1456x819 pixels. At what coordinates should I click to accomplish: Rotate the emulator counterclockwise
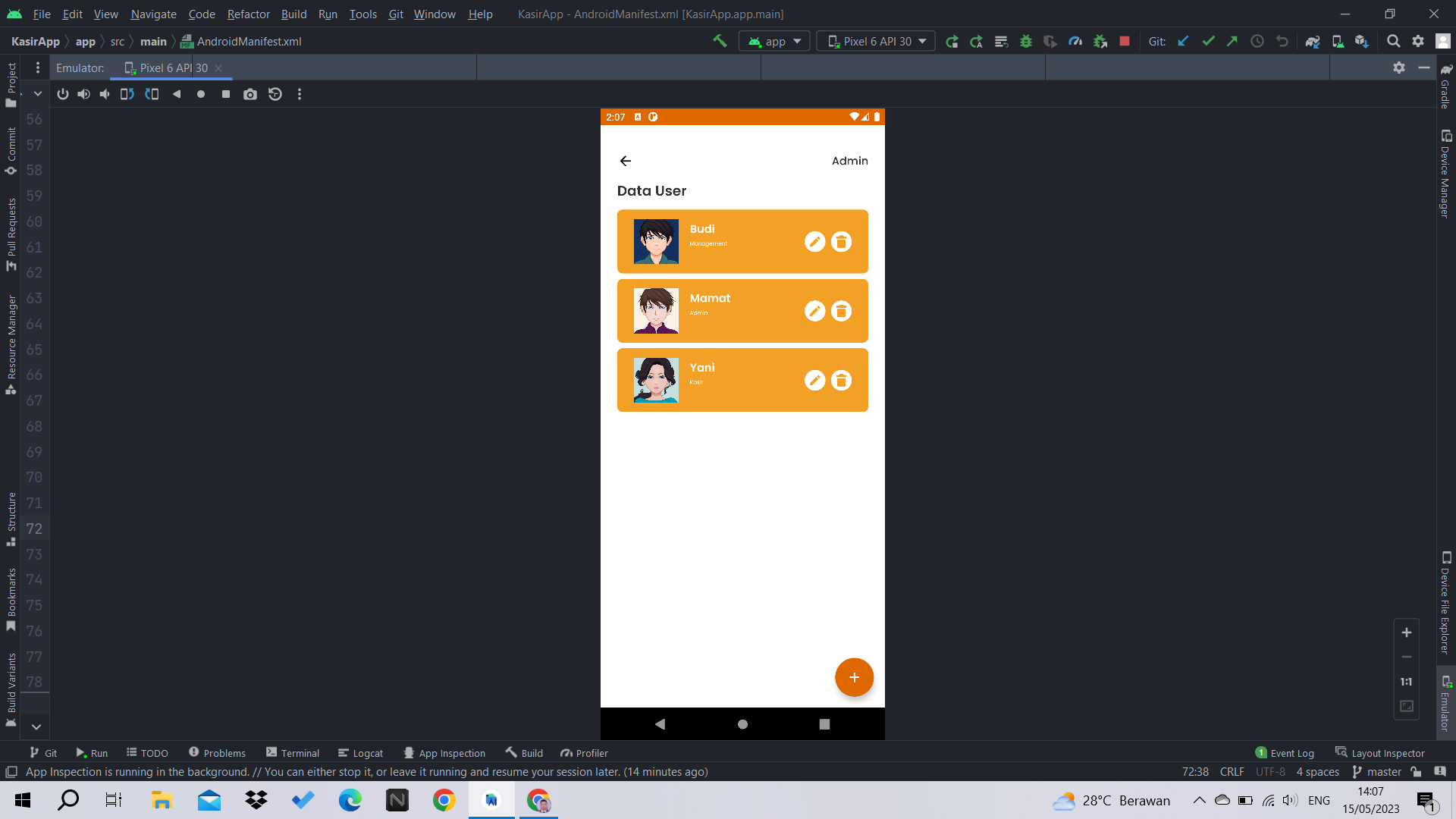(127, 94)
